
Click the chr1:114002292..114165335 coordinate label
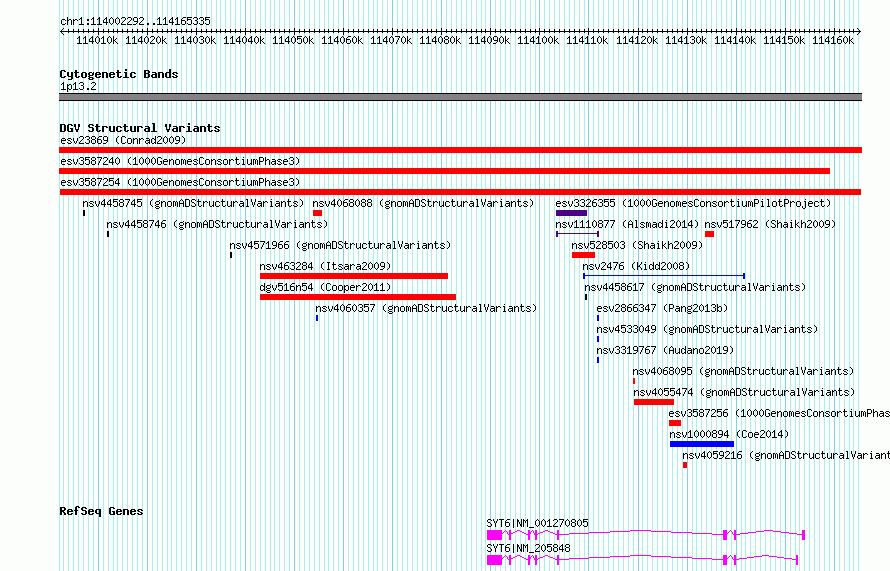pyautogui.click(x=135, y=21)
